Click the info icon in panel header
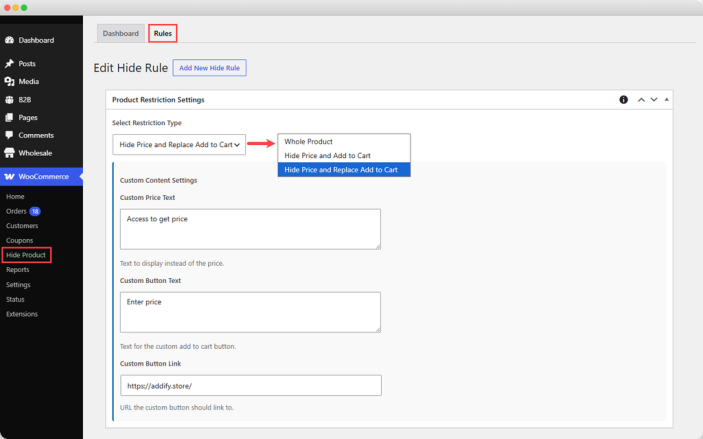Screen dimensions: 703x439 point(624,100)
